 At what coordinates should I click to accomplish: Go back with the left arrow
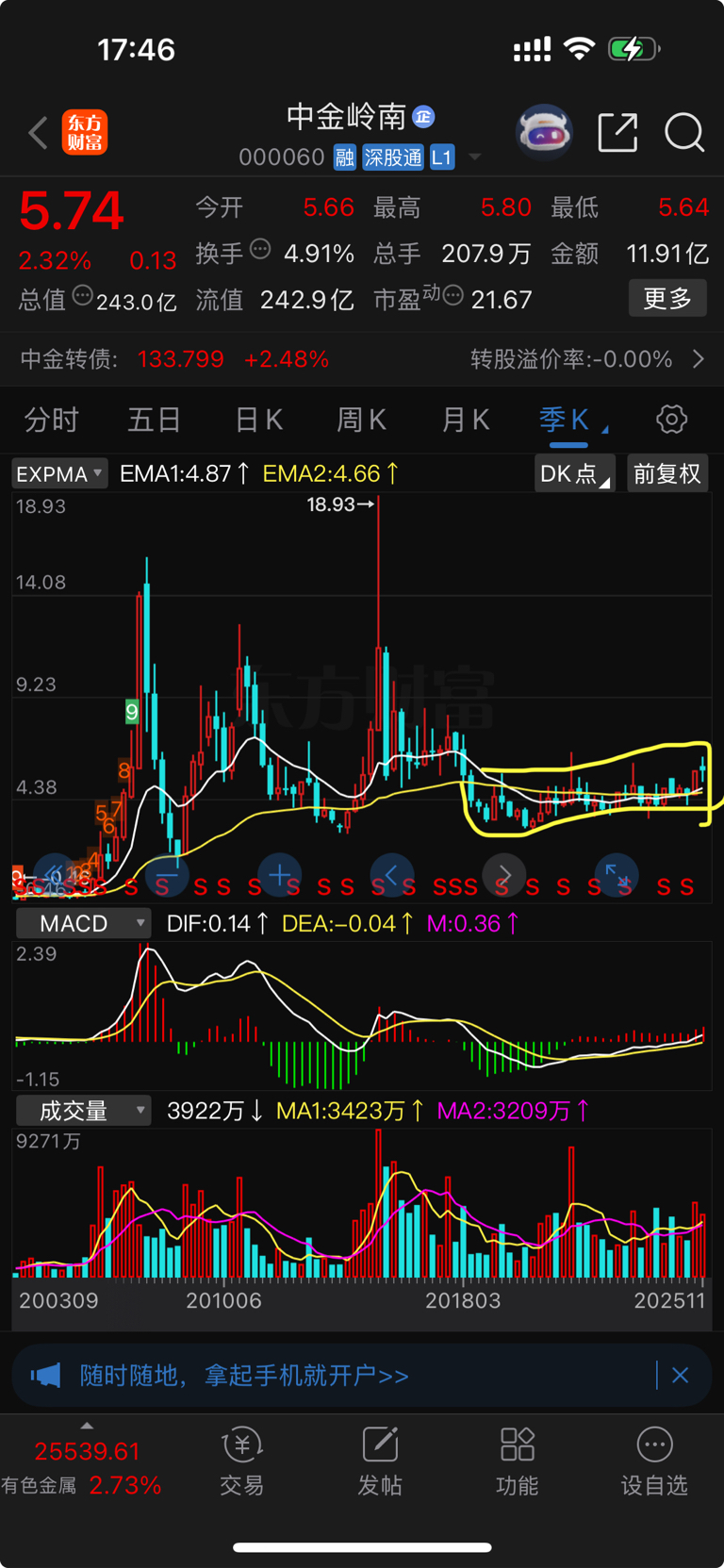point(38,133)
